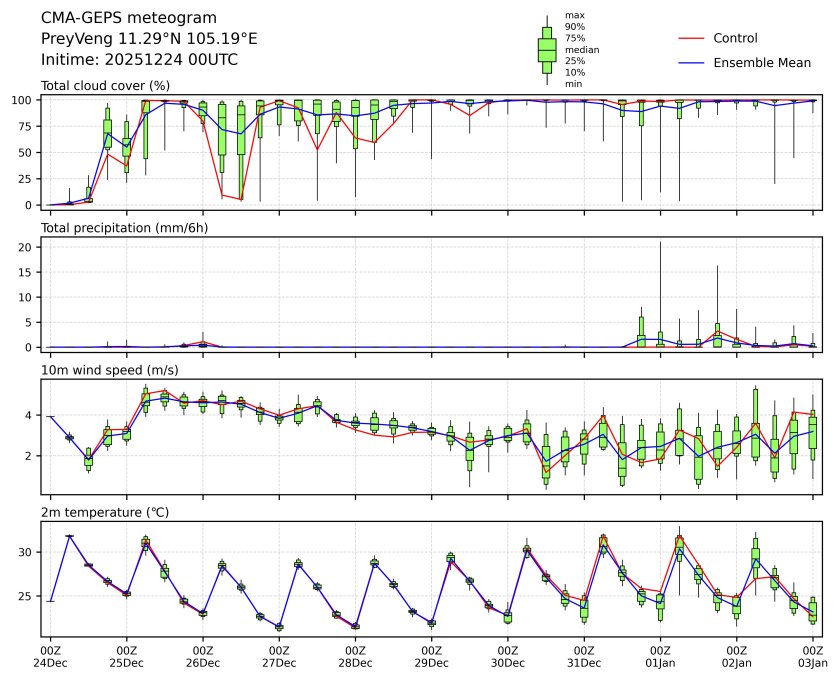Click the PreyVeng location coordinates text
The width and height of the screenshot is (839, 680).
(x=149, y=38)
